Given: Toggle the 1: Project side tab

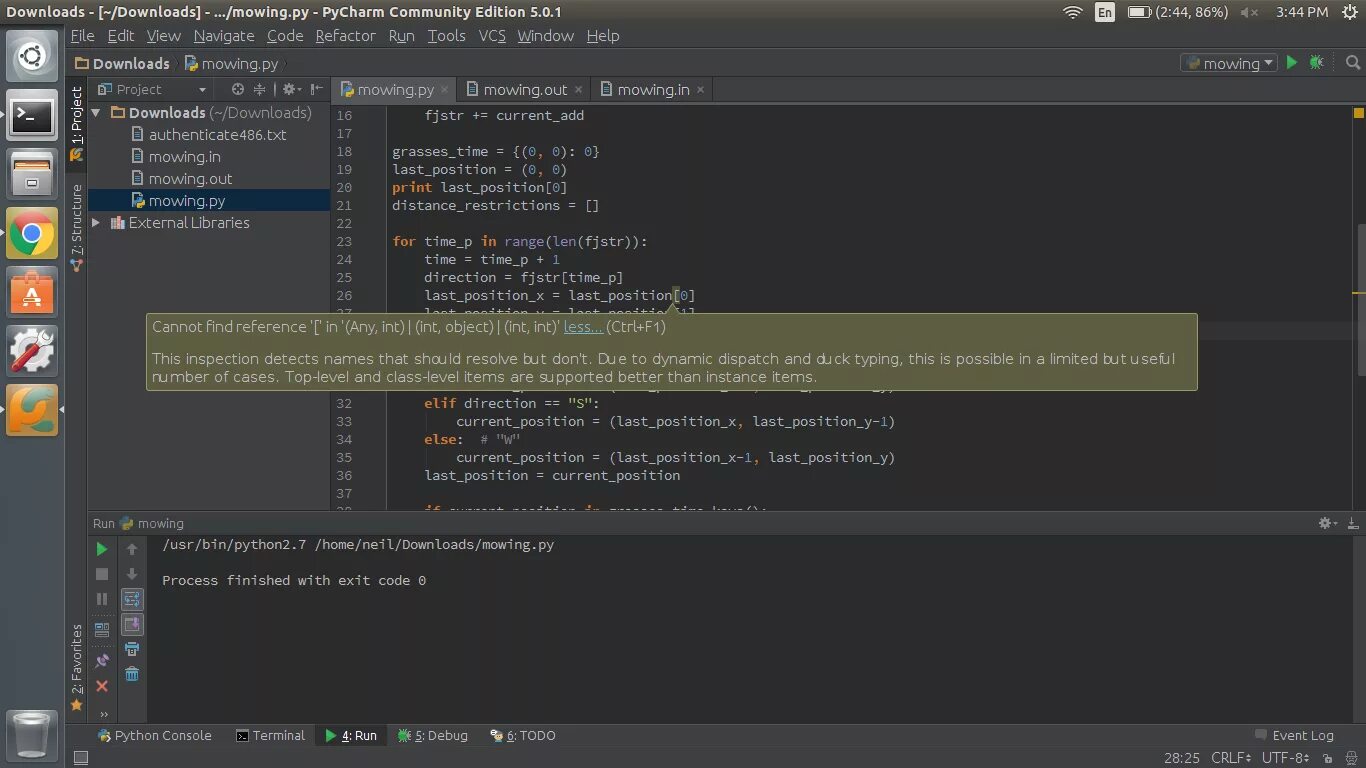Looking at the screenshot, I should coord(76,123).
